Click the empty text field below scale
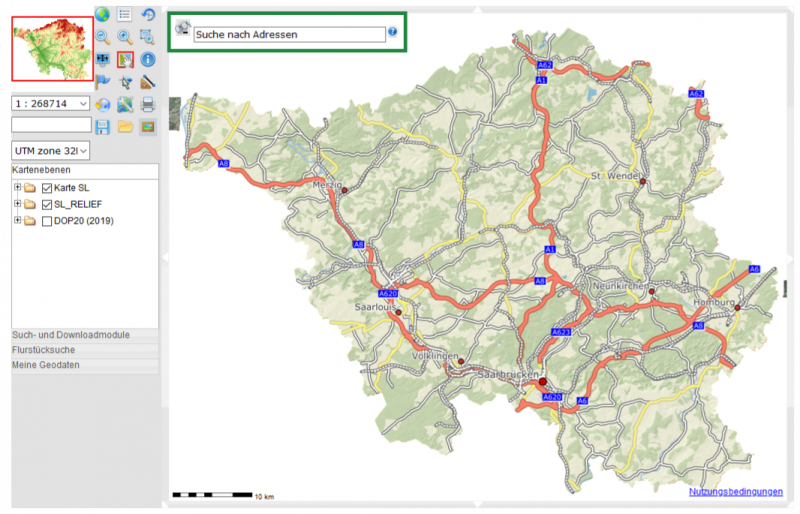 (52, 125)
